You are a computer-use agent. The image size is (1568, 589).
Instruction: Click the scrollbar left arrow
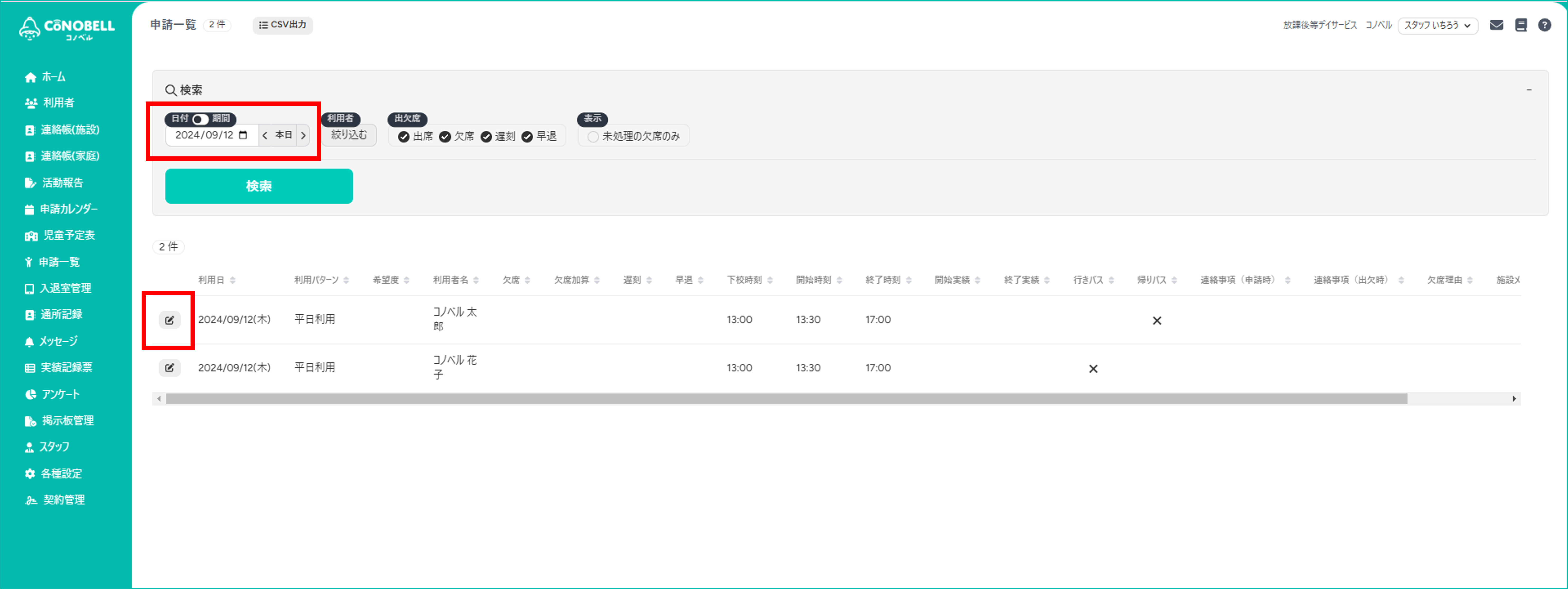159,399
